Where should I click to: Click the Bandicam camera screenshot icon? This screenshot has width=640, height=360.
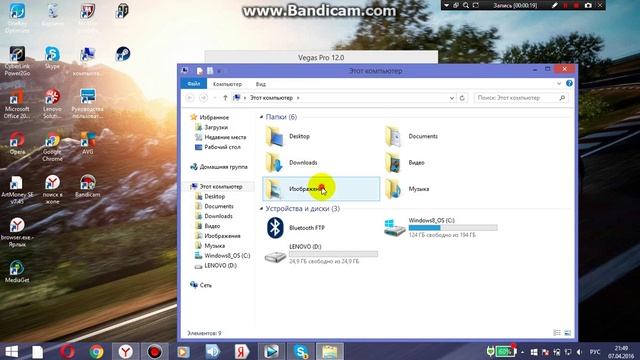point(588,5)
